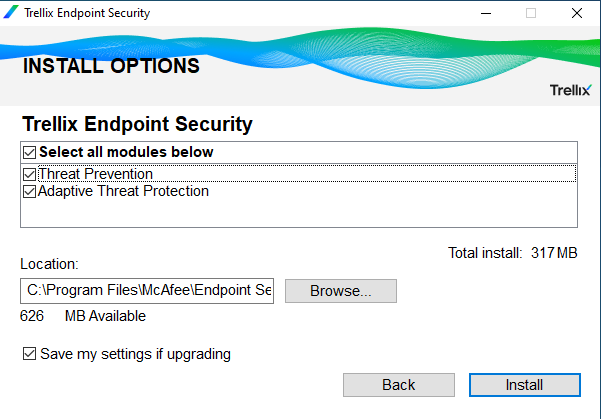The image size is (601, 419).
Task: Click the Trellix app icon in title bar
Action: [x=11, y=12]
